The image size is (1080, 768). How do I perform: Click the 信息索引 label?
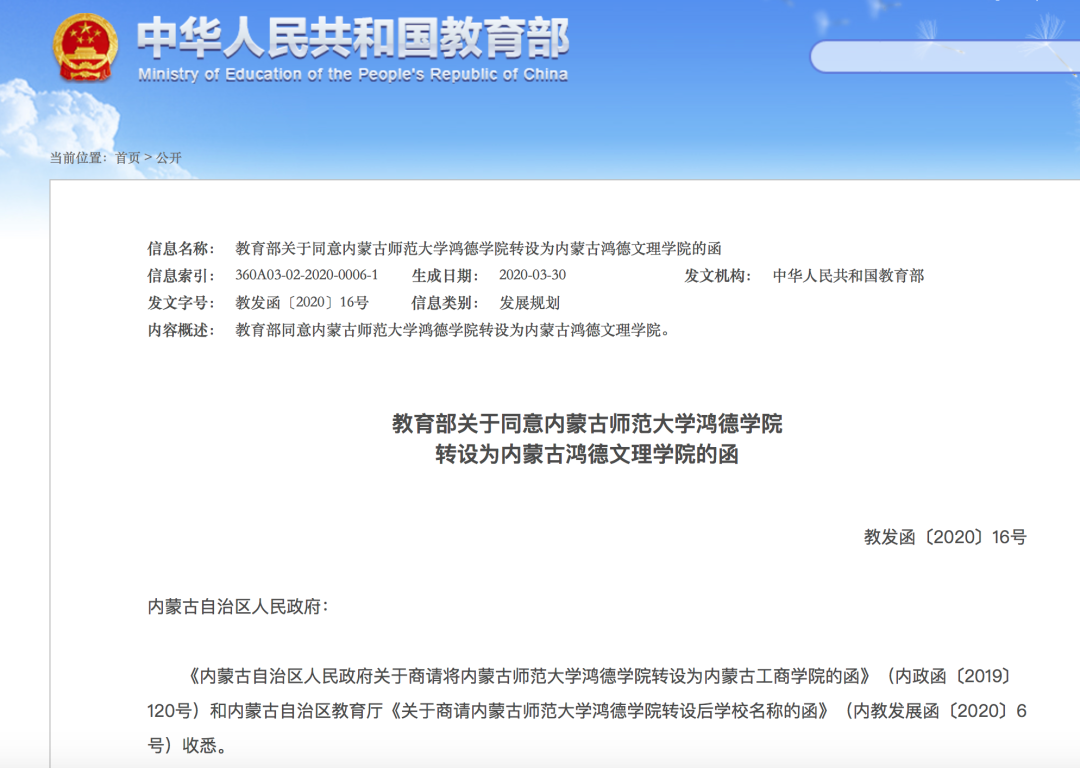[x=181, y=276]
